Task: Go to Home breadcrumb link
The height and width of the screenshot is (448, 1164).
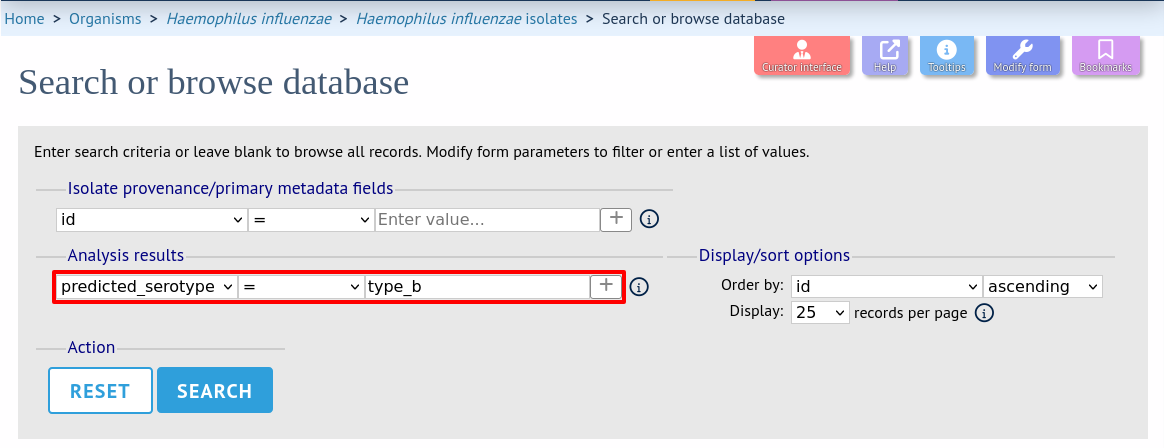Action: click(x=24, y=19)
